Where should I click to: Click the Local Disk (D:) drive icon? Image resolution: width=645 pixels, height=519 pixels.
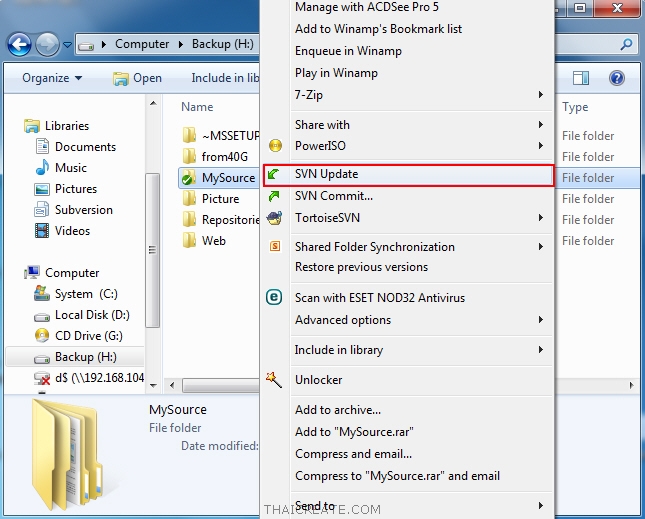pos(42,317)
